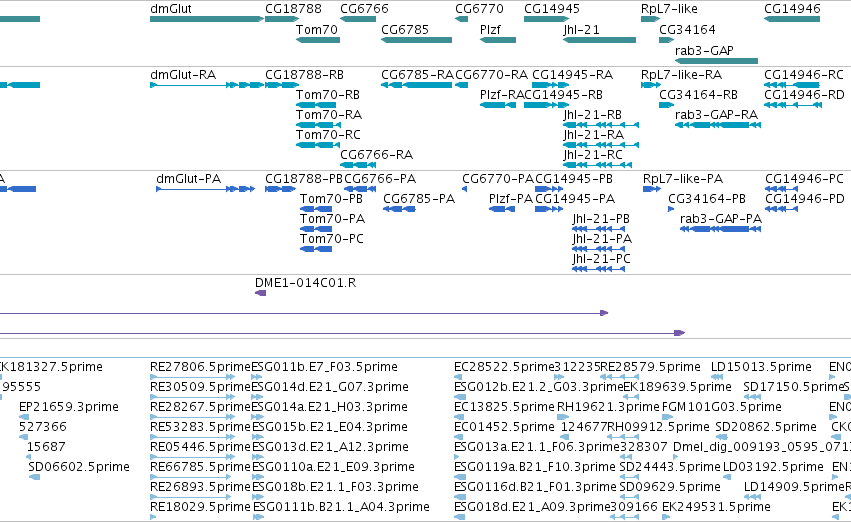Click the Tom70-RC transcript label
Screen dimensions: 851x522
(x=328, y=135)
